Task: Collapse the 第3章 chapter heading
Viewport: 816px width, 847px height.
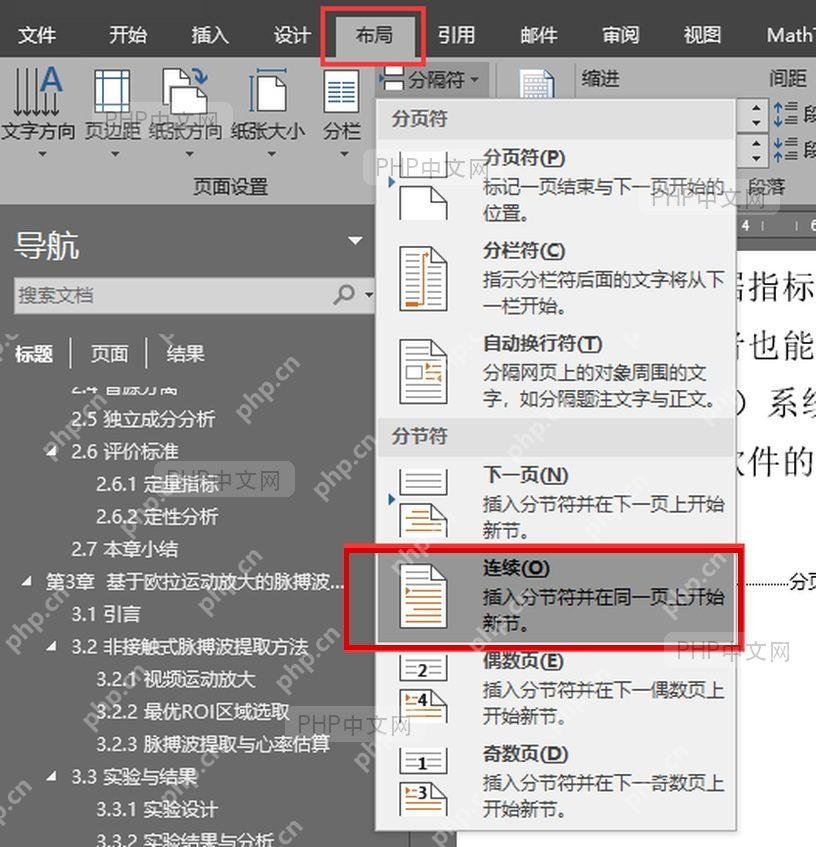Action: pyautogui.click(x=26, y=582)
